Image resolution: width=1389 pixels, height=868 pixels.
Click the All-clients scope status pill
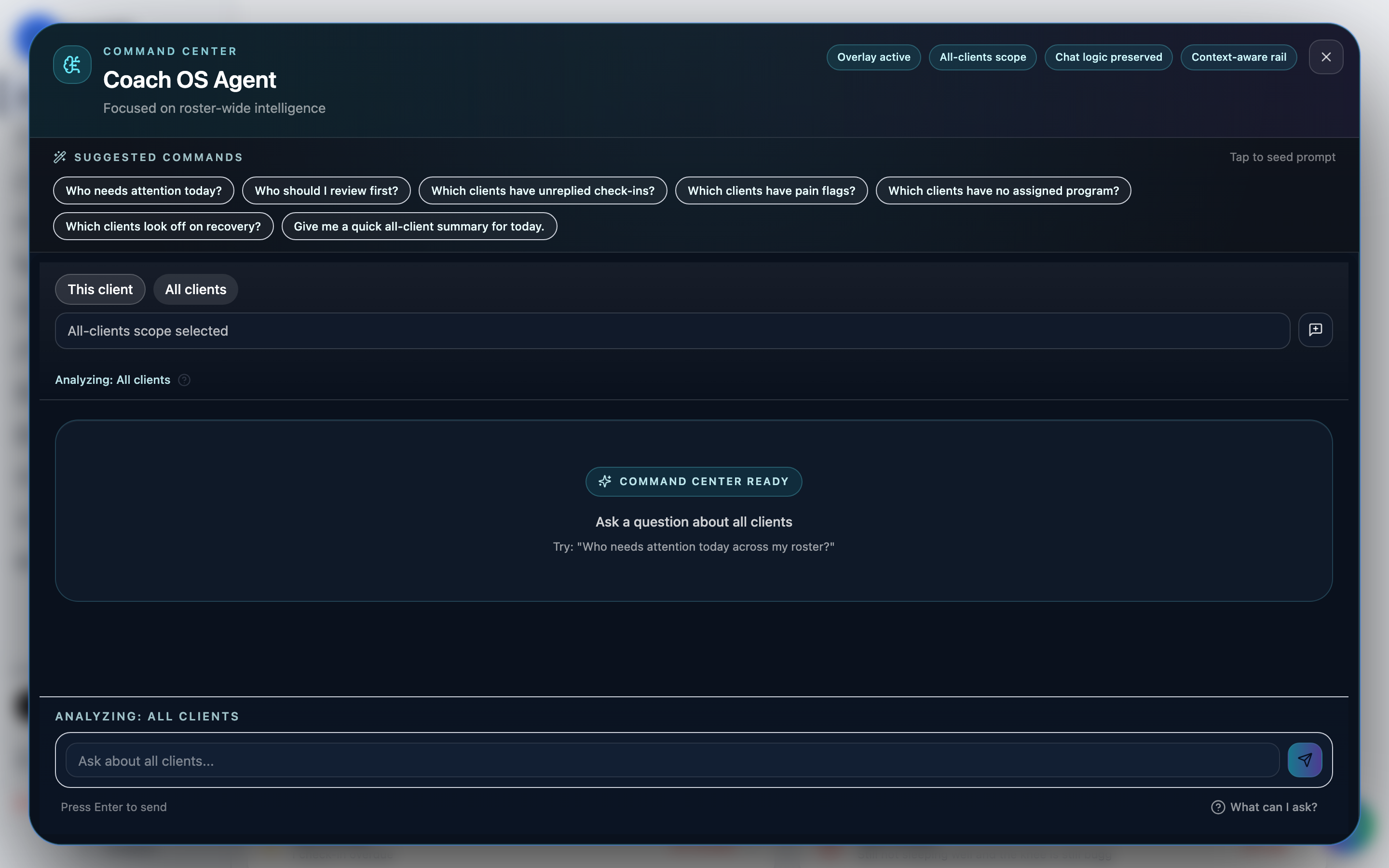click(982, 57)
